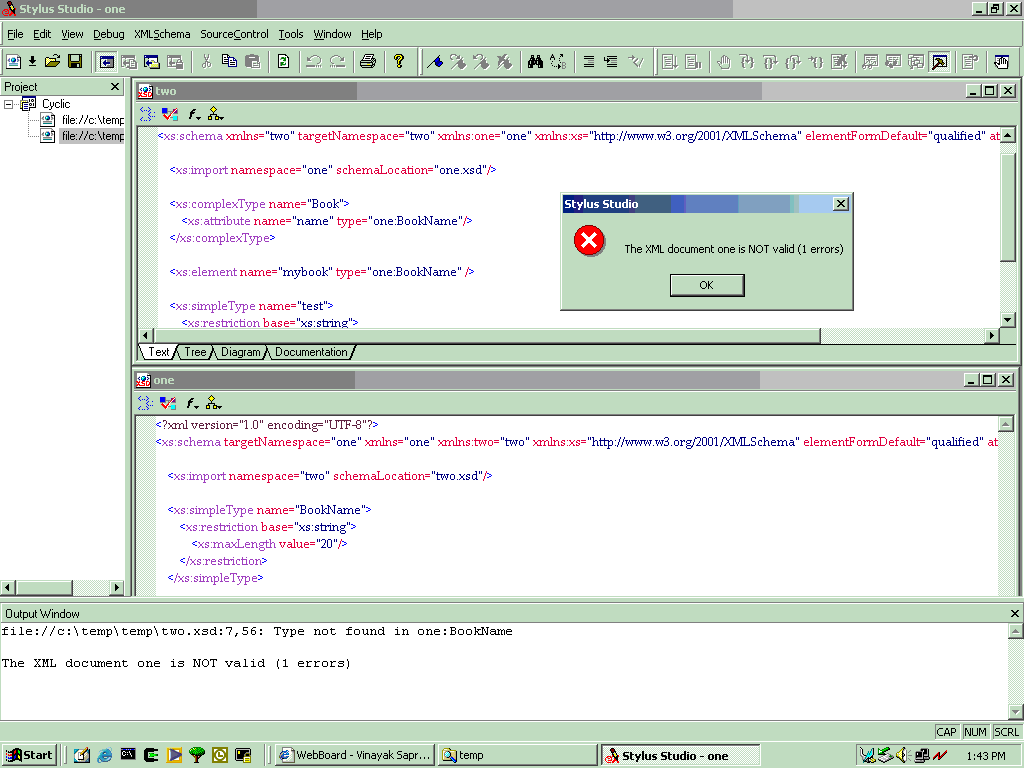
Task: Open the File menu
Action: click(15, 34)
